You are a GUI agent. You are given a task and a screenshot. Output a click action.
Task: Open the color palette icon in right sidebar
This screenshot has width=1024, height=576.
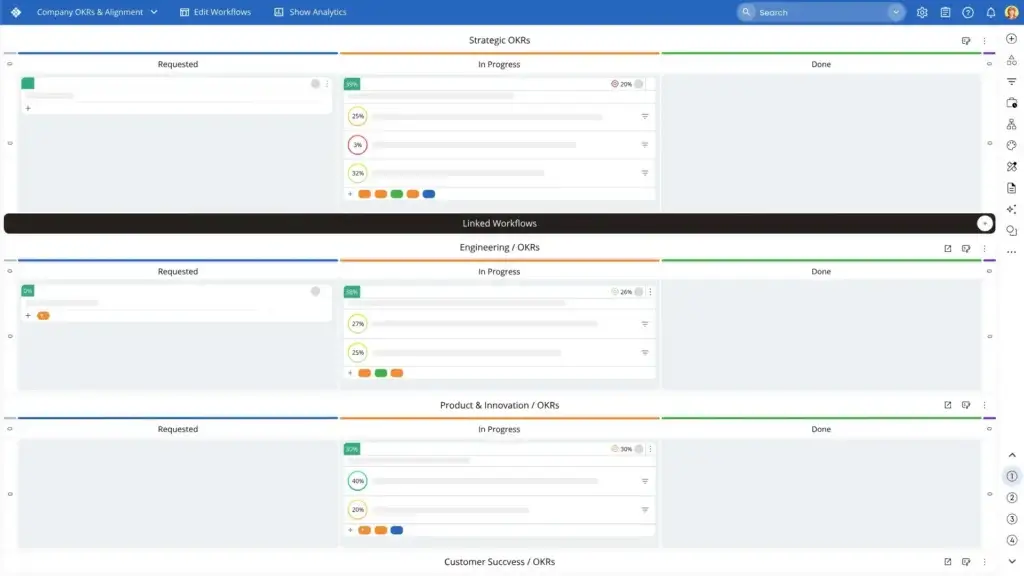(1011, 143)
